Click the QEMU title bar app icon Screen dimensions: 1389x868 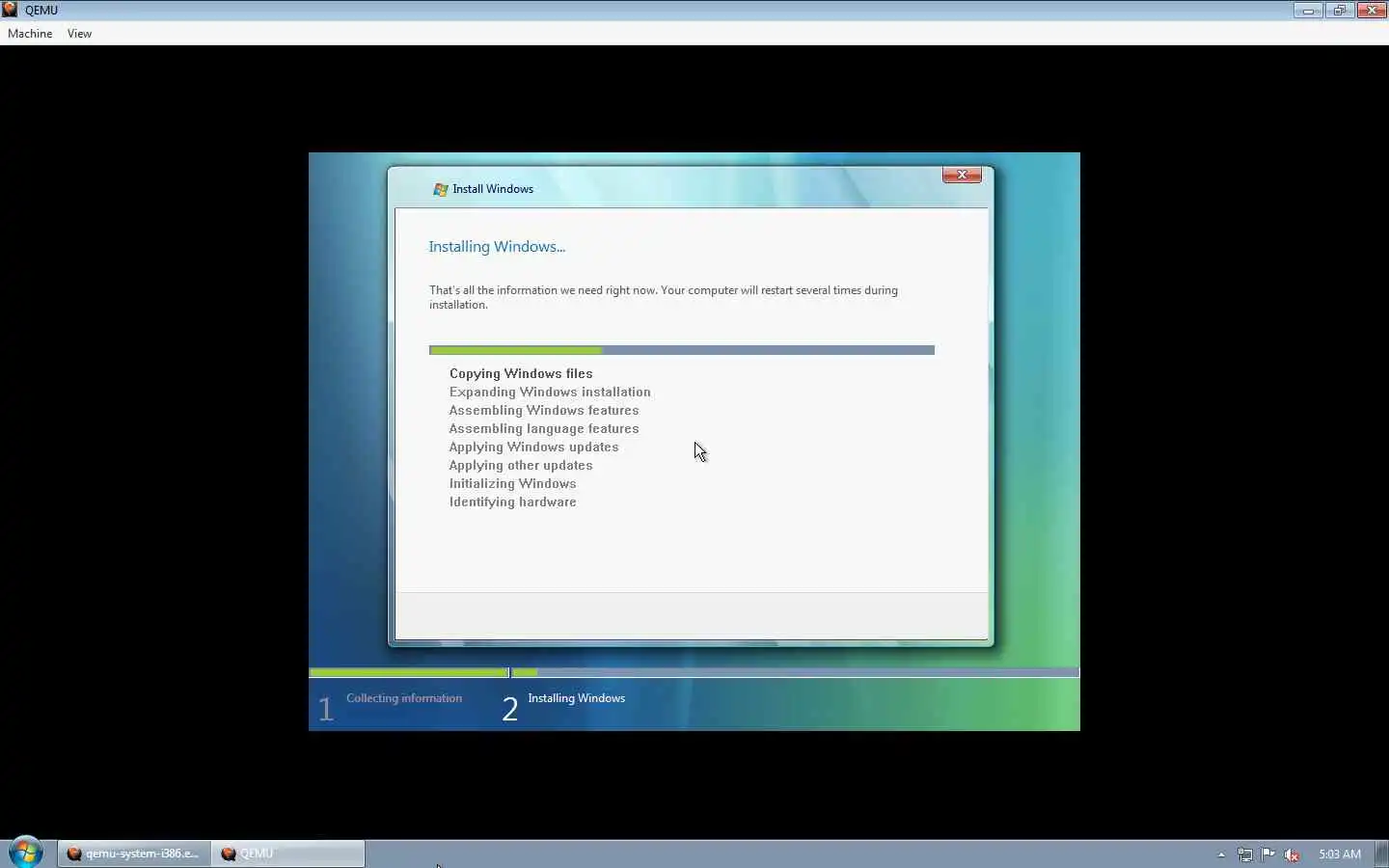point(10,10)
